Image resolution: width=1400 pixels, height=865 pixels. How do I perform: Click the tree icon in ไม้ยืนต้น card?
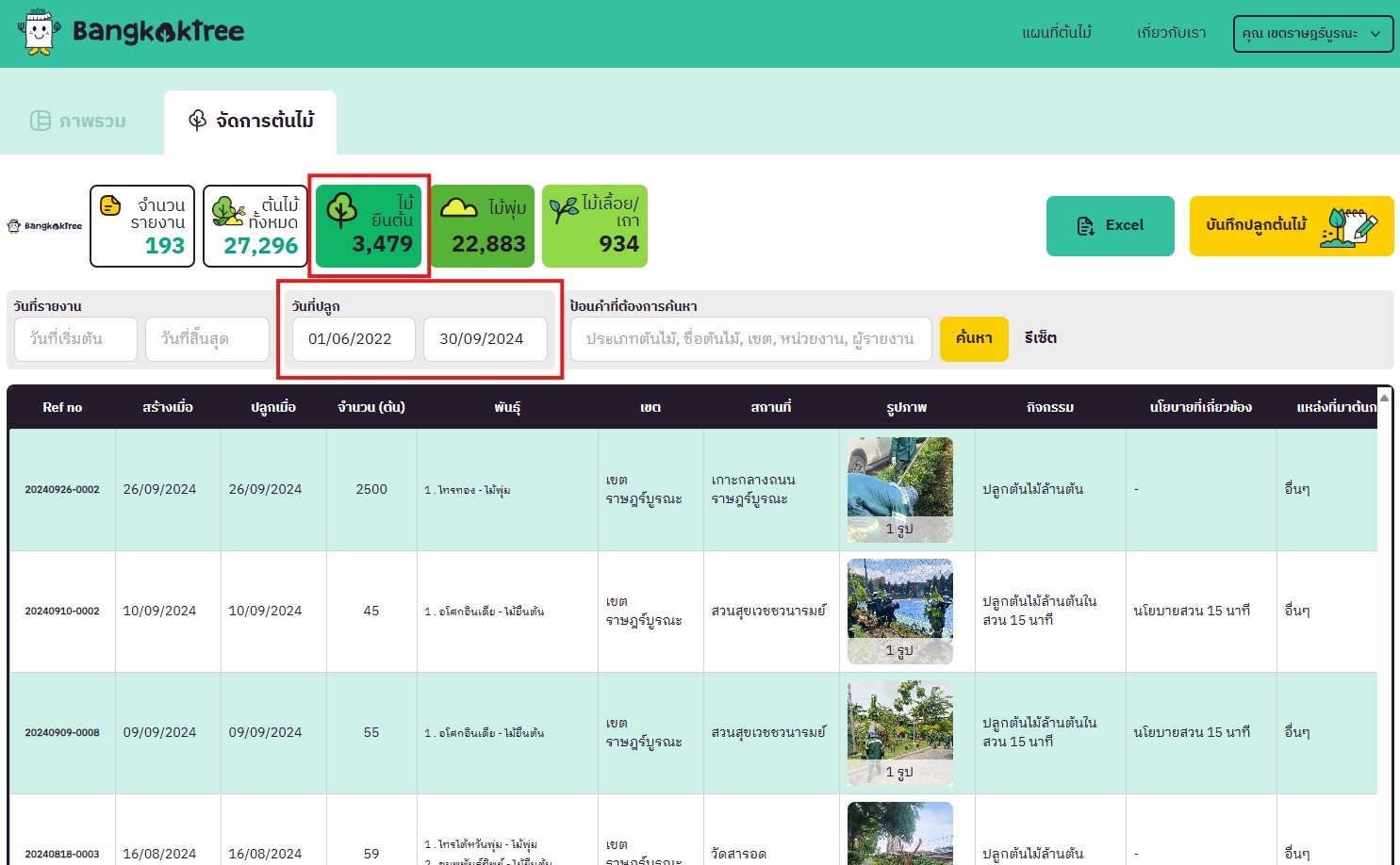[341, 211]
